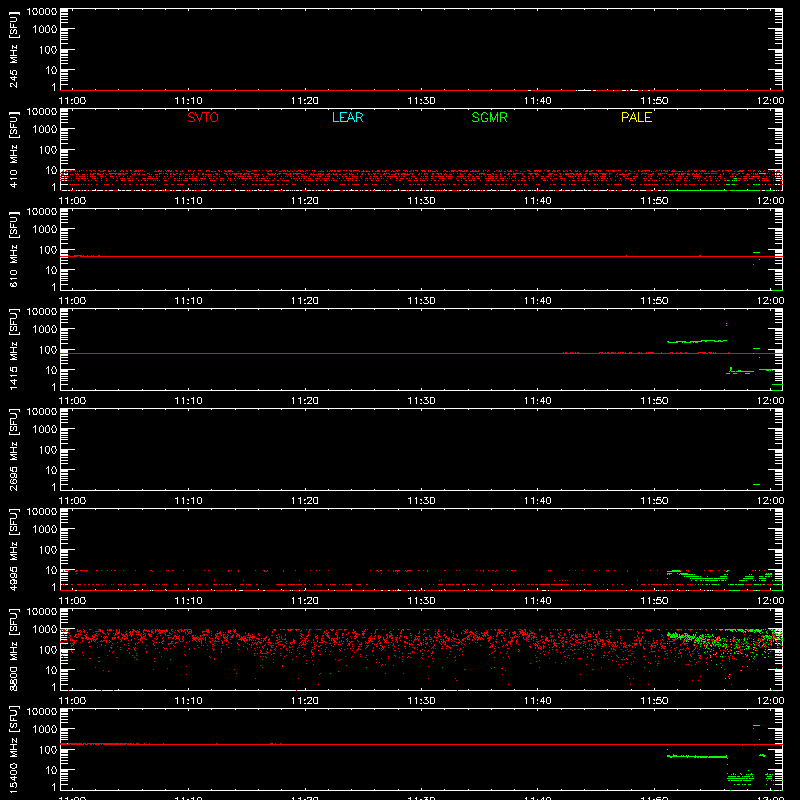Click the red SVTO station label
Image resolution: width=800 pixels, height=800 pixels.
point(203,117)
